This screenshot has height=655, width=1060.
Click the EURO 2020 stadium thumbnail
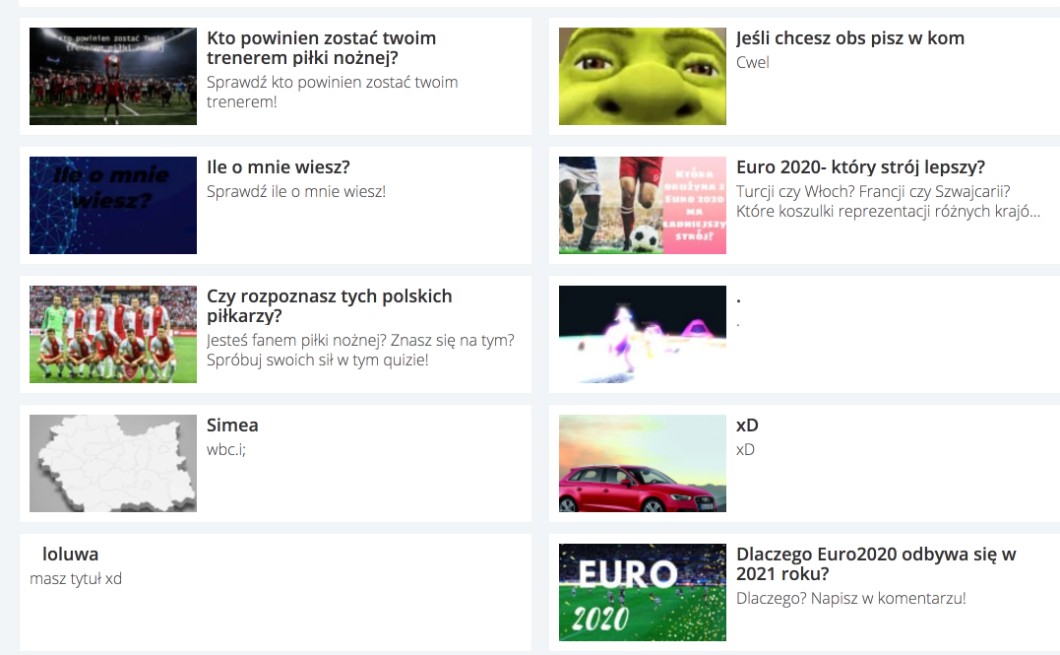click(x=642, y=592)
